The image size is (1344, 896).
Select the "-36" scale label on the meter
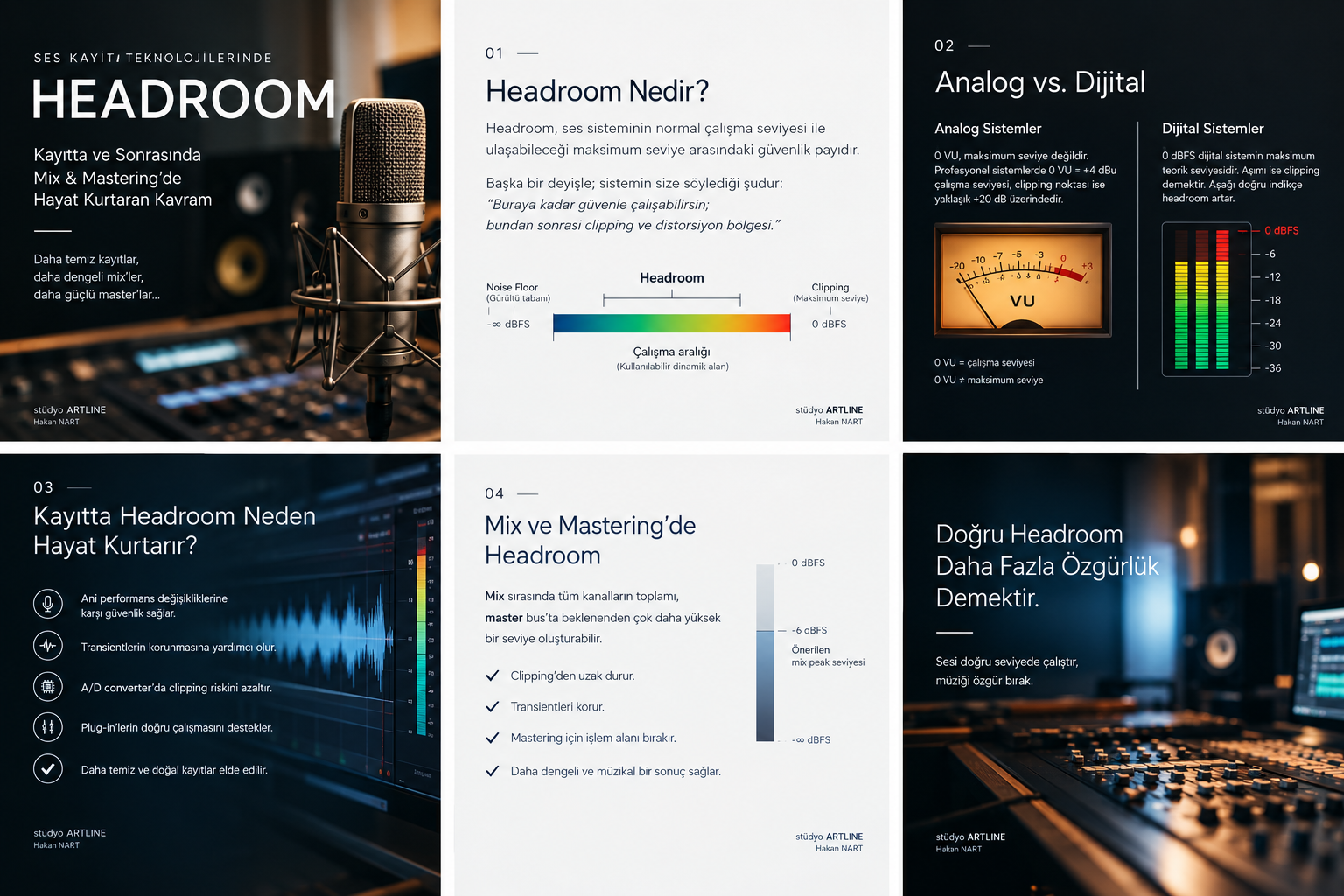pos(1273,368)
